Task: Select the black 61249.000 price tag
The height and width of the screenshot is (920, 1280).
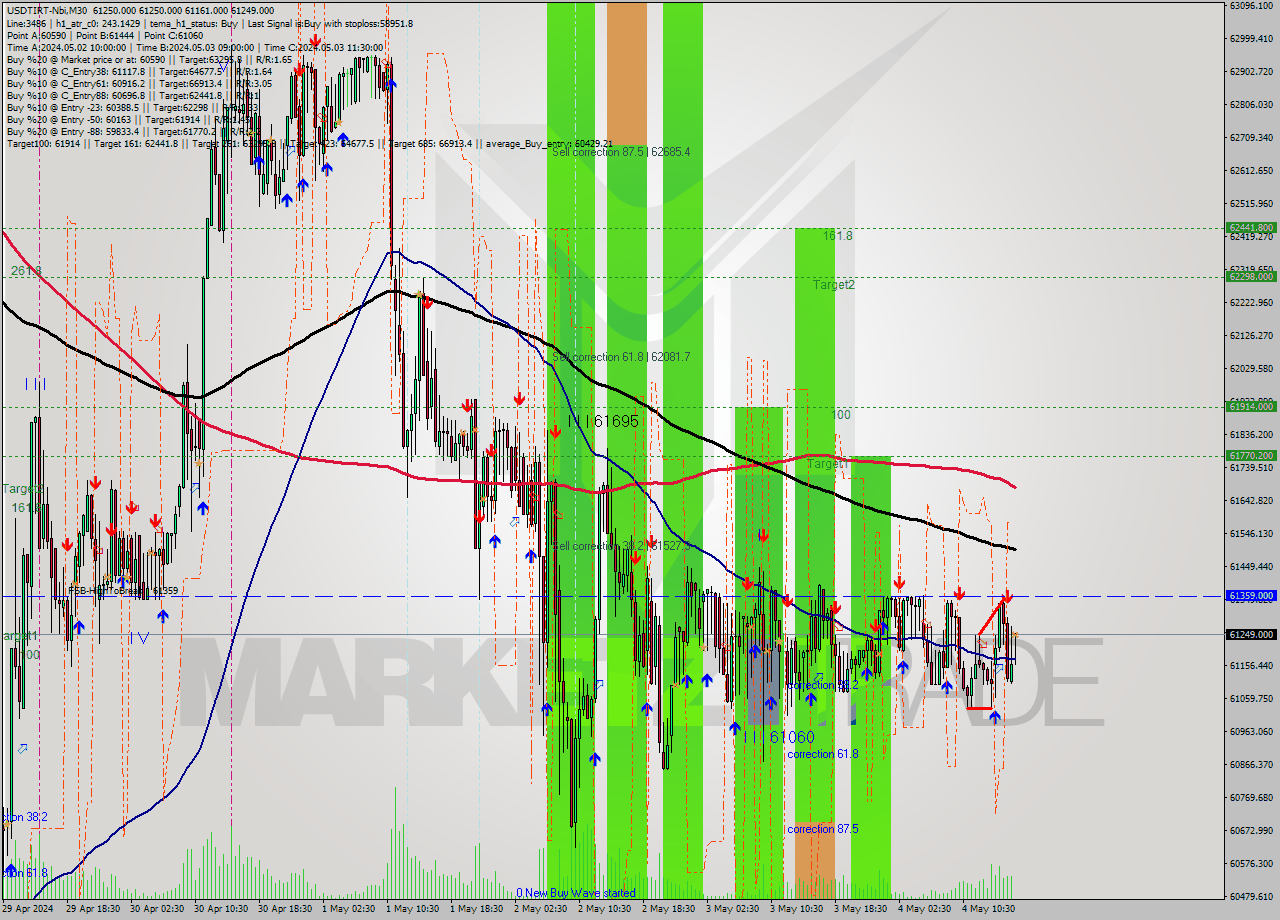Action: click(x=1253, y=633)
